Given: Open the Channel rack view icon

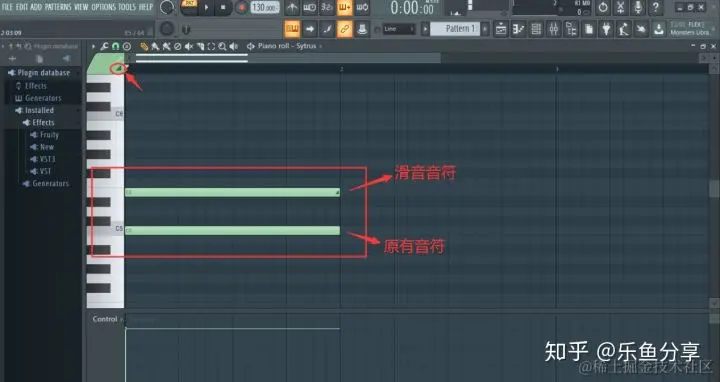Looking at the screenshot, I should 536,29.
